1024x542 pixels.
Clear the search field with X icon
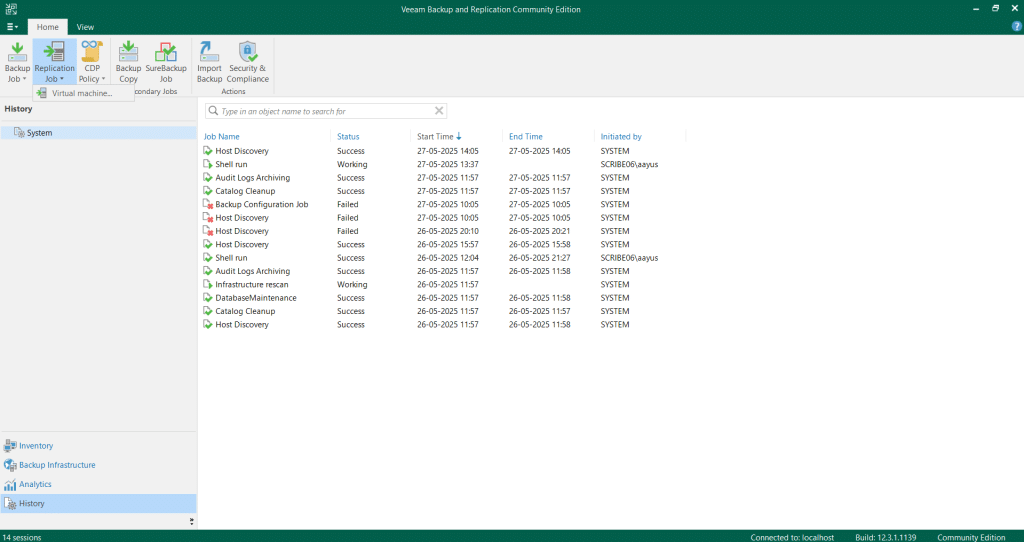point(439,111)
